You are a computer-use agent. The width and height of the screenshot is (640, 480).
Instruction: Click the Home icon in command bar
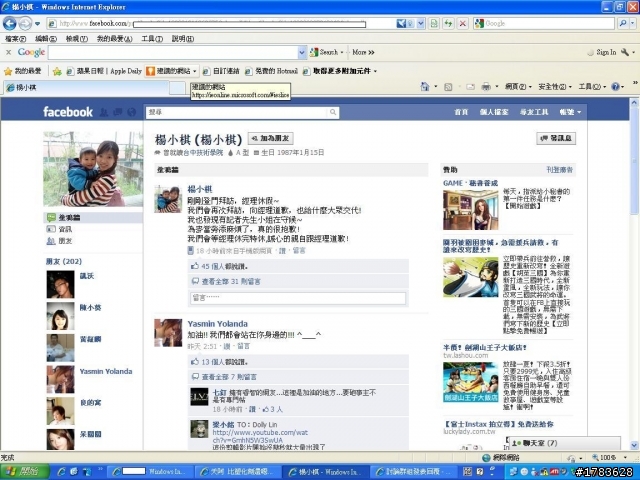point(425,87)
